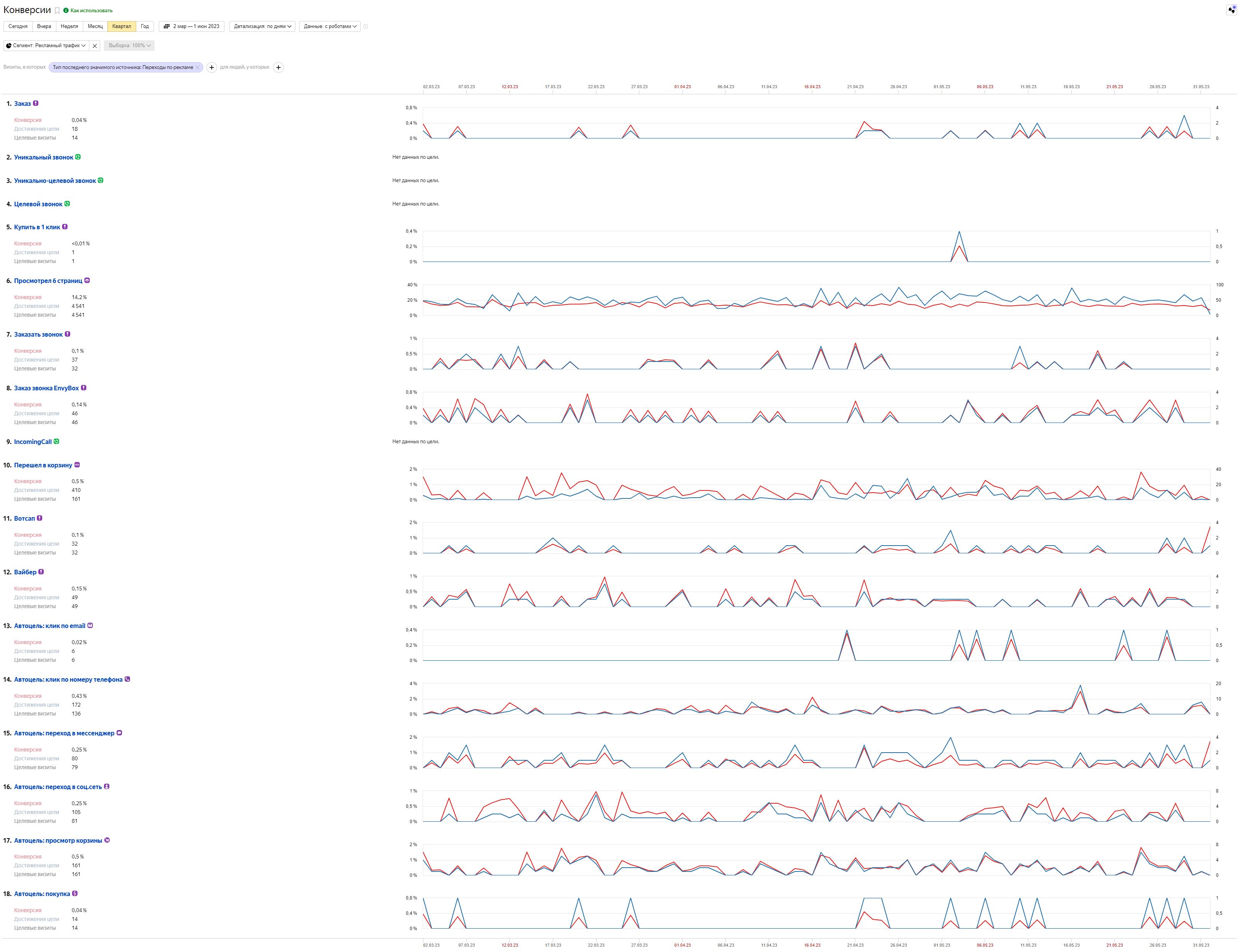Open Автоцель: покупка goal

[x=42, y=894]
